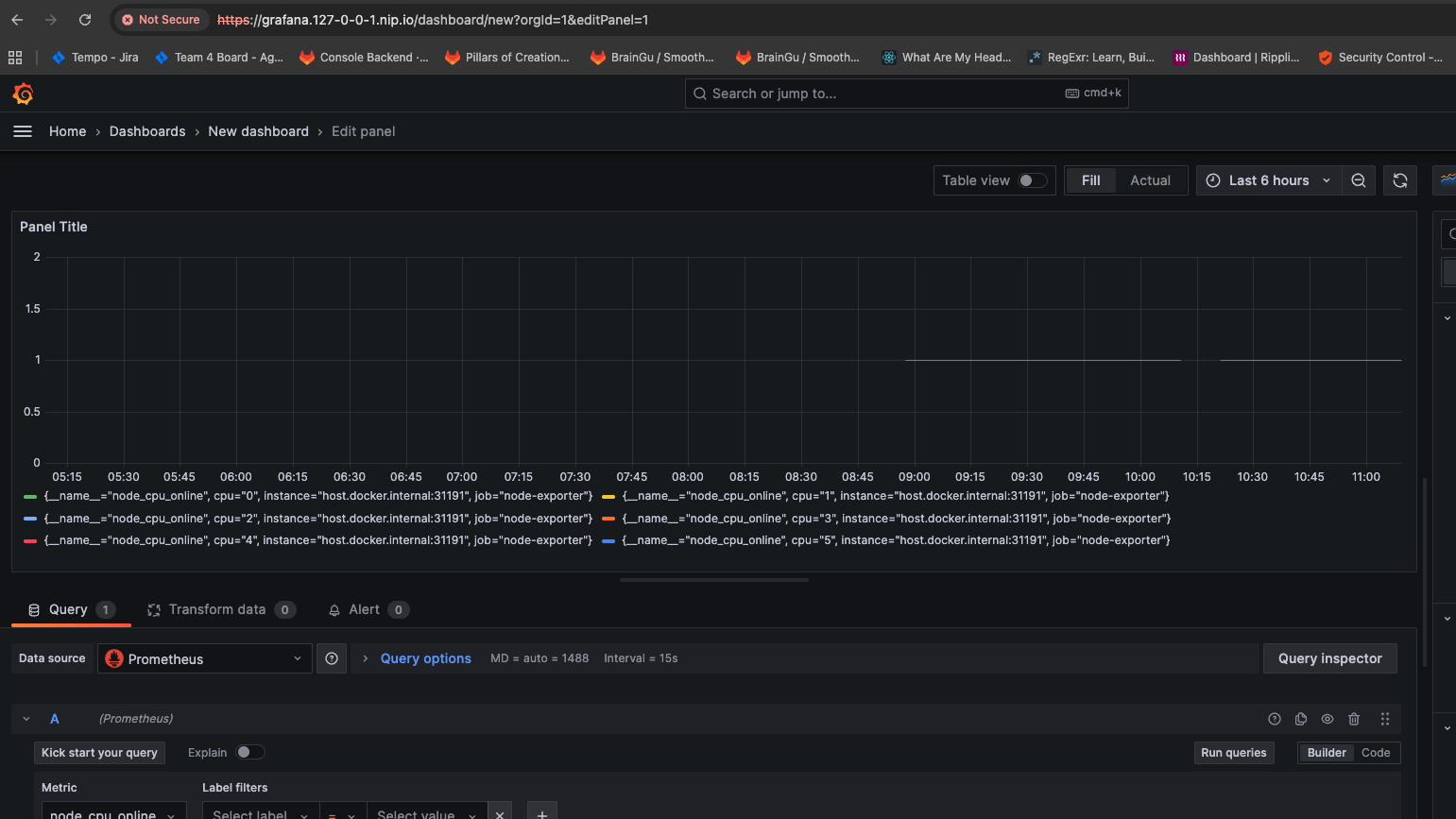Click the orange cpu="3" legend color swatch
Viewport: 1456px width, 819px height.
(608, 519)
